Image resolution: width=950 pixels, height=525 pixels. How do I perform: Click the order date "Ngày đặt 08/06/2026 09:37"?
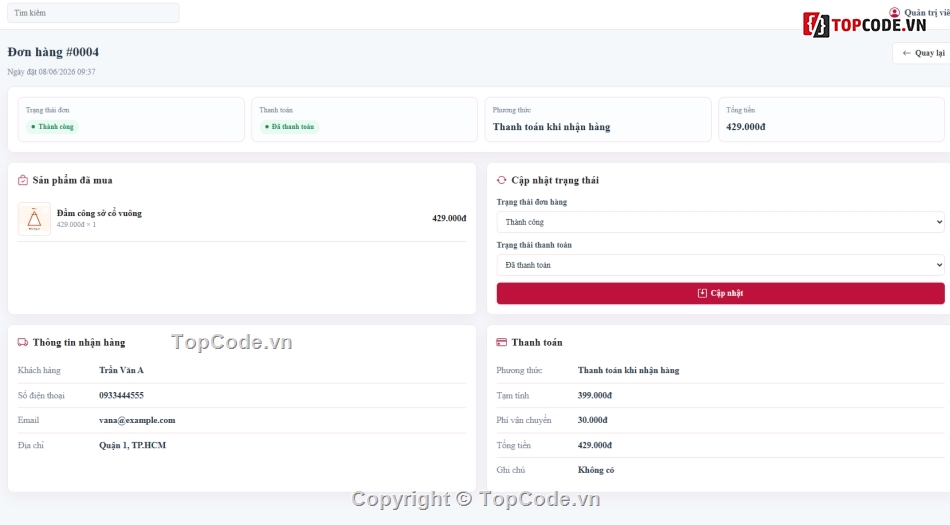tap(51, 71)
